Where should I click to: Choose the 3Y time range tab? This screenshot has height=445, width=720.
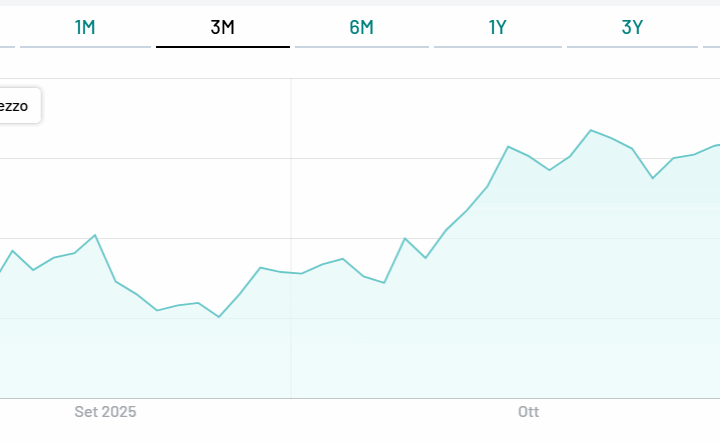(x=632, y=28)
